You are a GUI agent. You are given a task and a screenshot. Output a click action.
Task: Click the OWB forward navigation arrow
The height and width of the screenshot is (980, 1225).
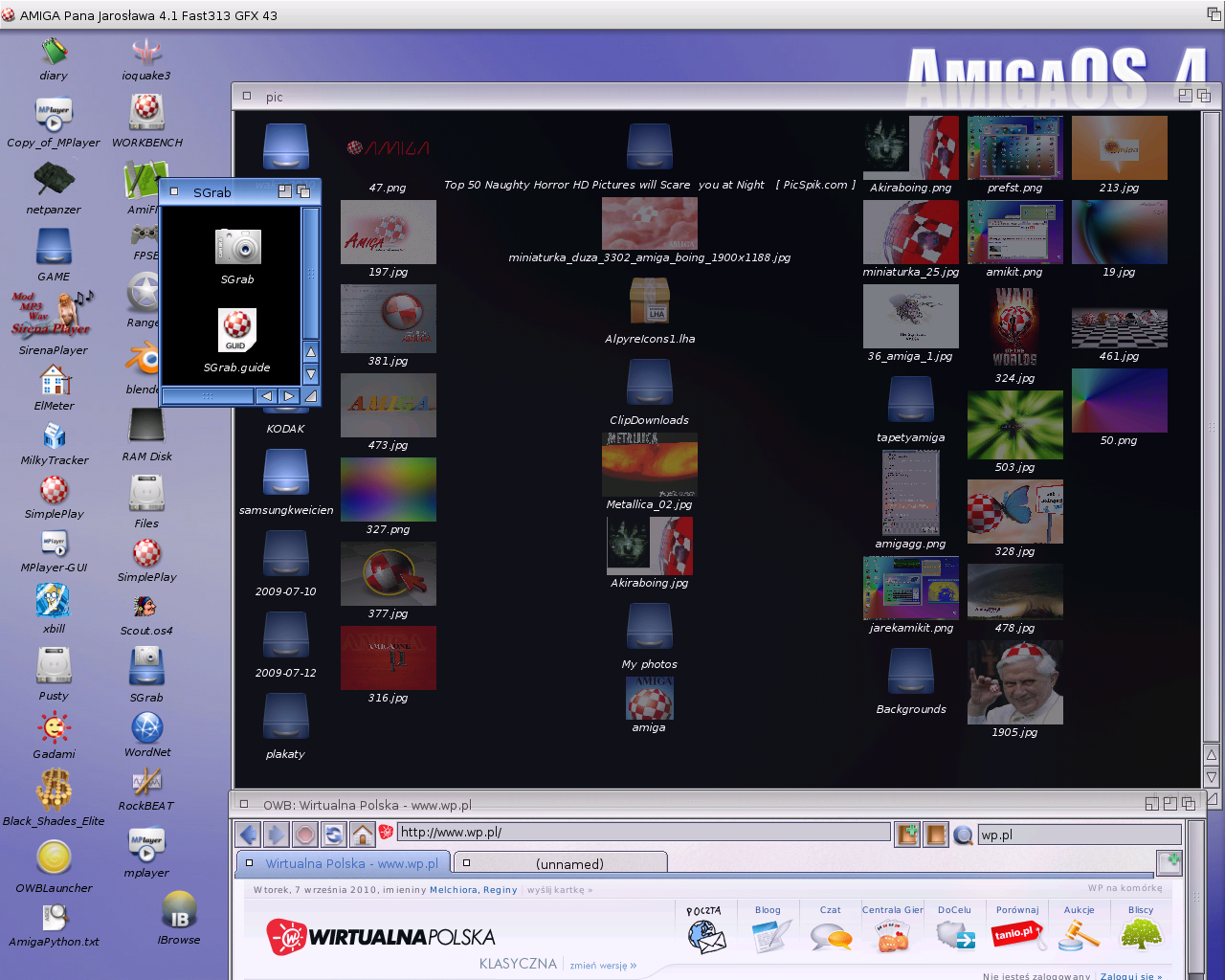coord(277,835)
